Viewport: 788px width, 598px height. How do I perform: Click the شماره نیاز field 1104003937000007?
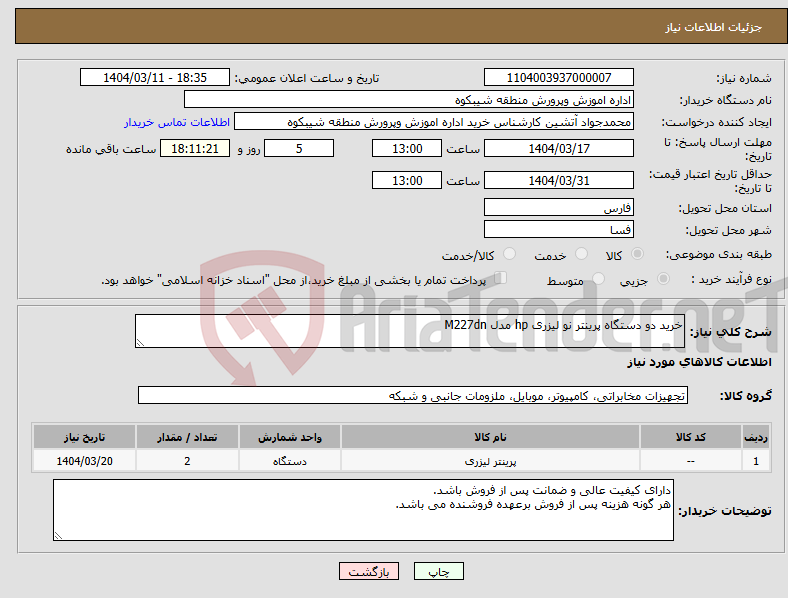(558, 78)
